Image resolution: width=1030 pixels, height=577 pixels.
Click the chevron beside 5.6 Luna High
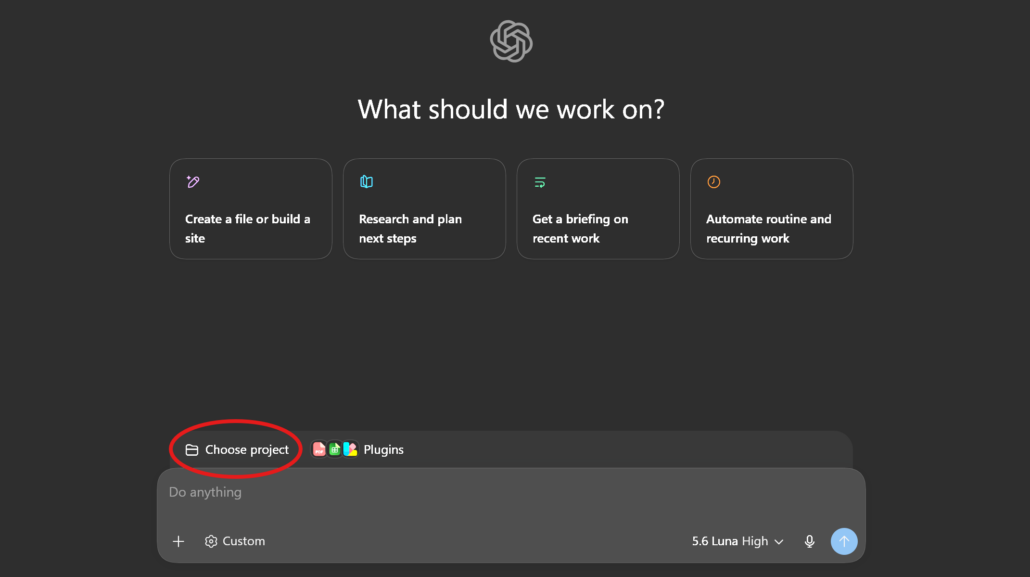[x=779, y=542]
